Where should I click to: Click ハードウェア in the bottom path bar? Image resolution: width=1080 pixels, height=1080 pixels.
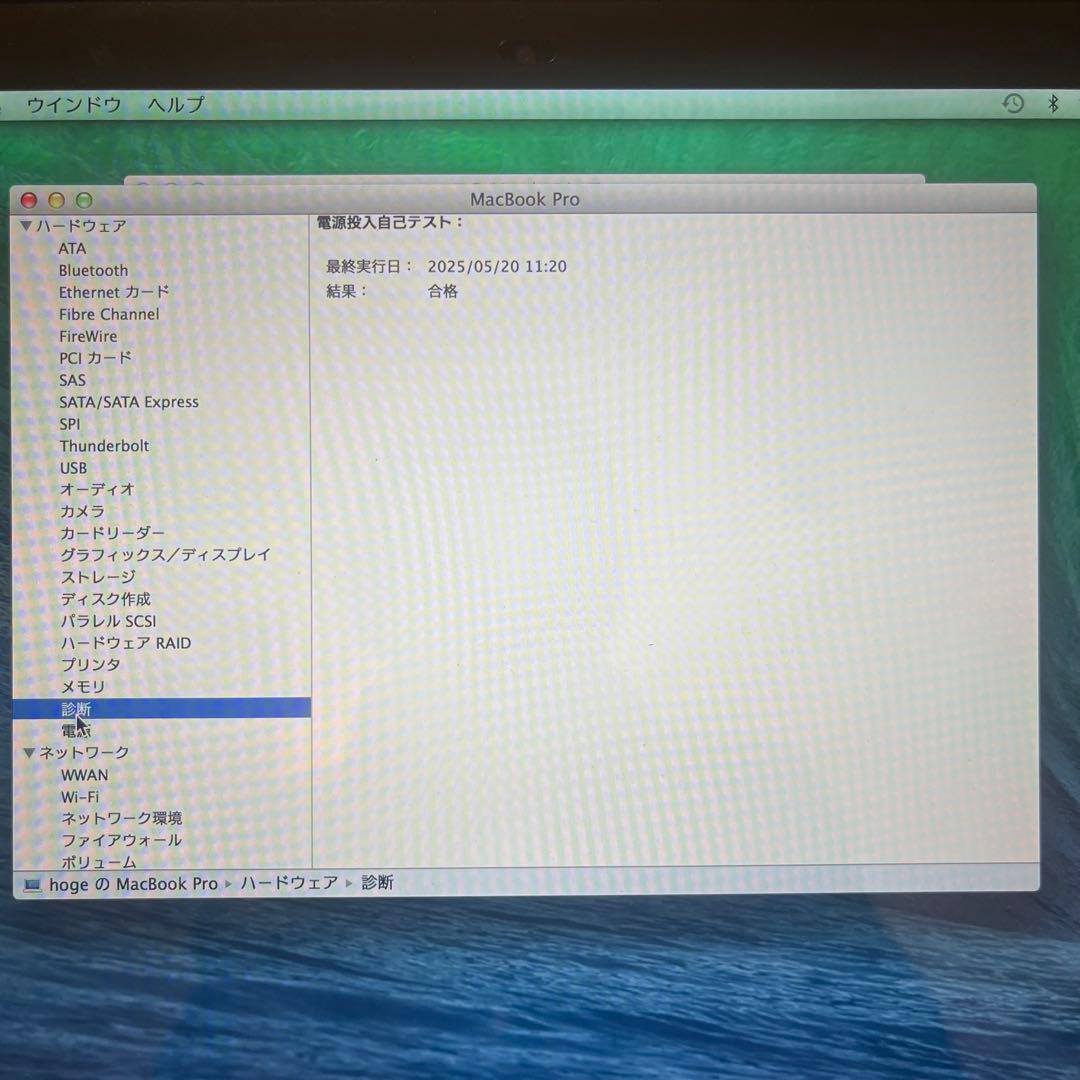289,883
